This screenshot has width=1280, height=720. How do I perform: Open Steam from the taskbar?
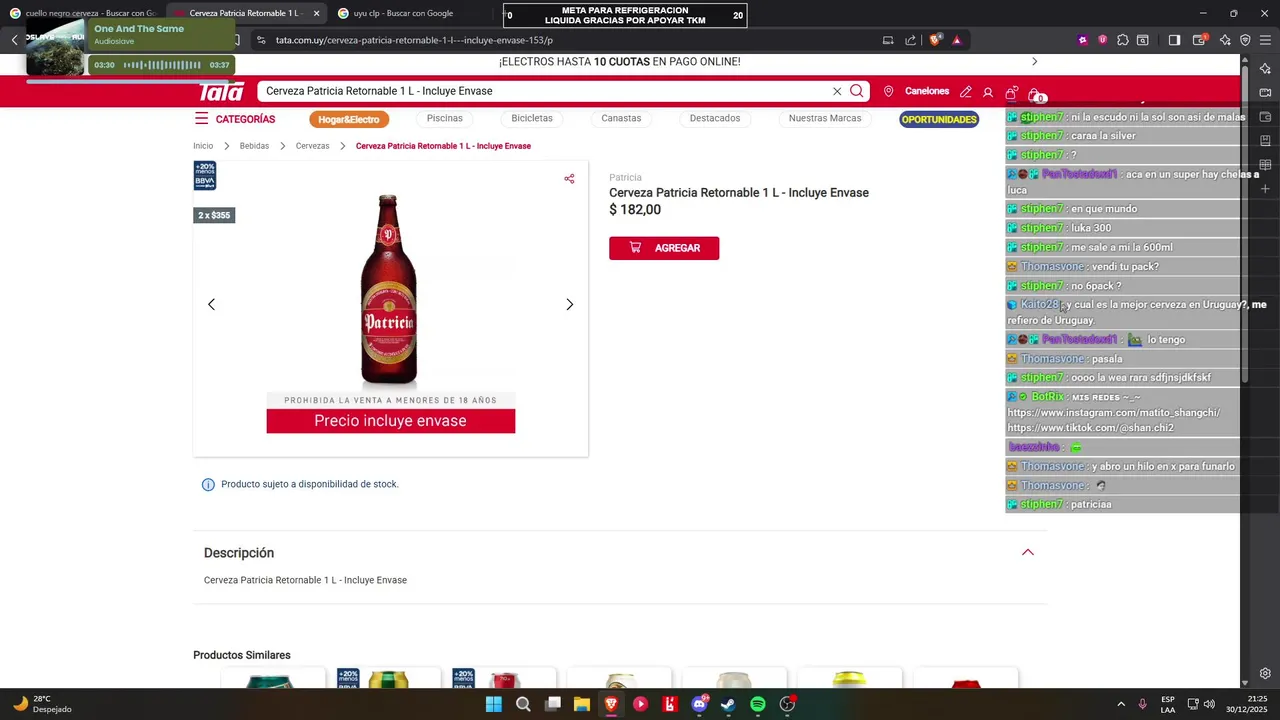coord(728,704)
